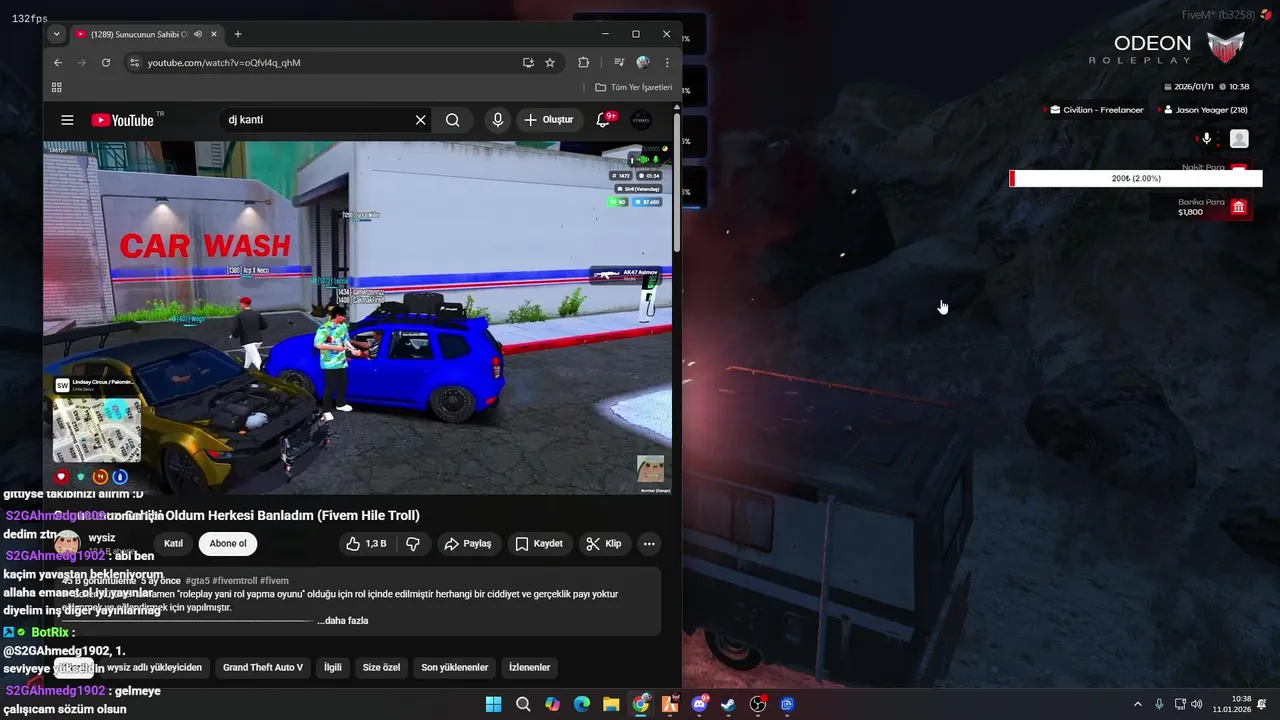The width and height of the screenshot is (1280, 720).
Task: Reload the YouTube page
Action: [106, 62]
